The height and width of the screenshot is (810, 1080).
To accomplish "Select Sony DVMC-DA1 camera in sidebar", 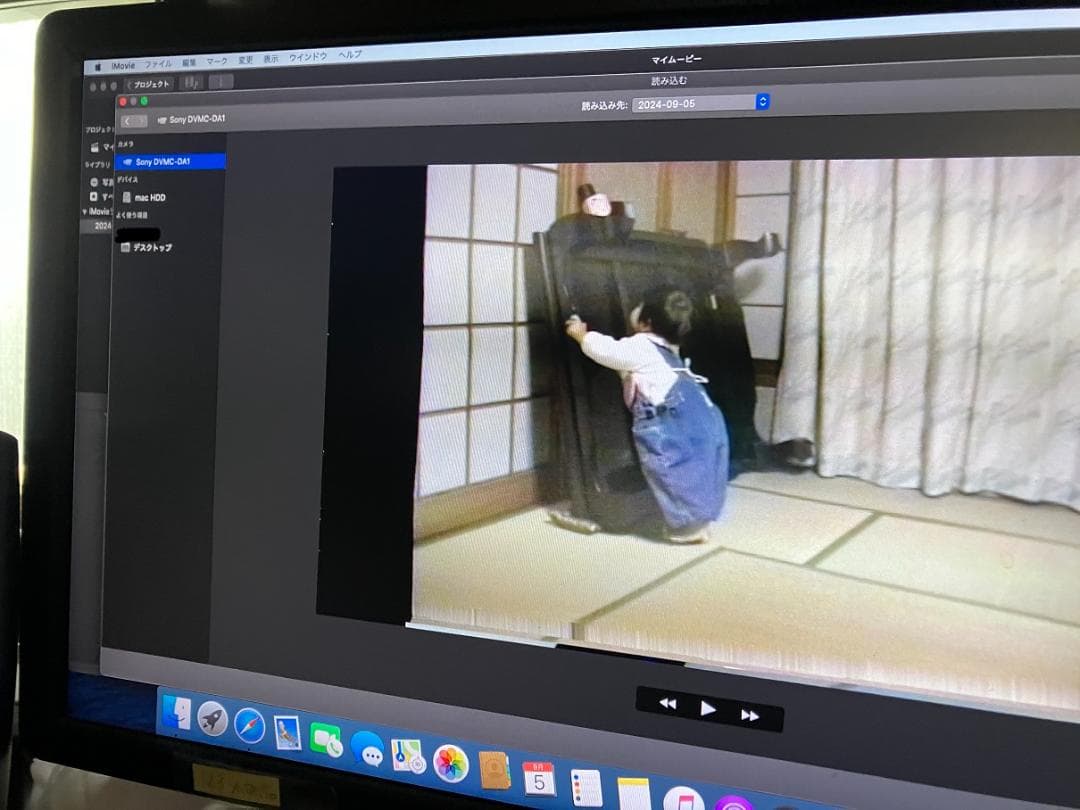I will pyautogui.click(x=164, y=161).
